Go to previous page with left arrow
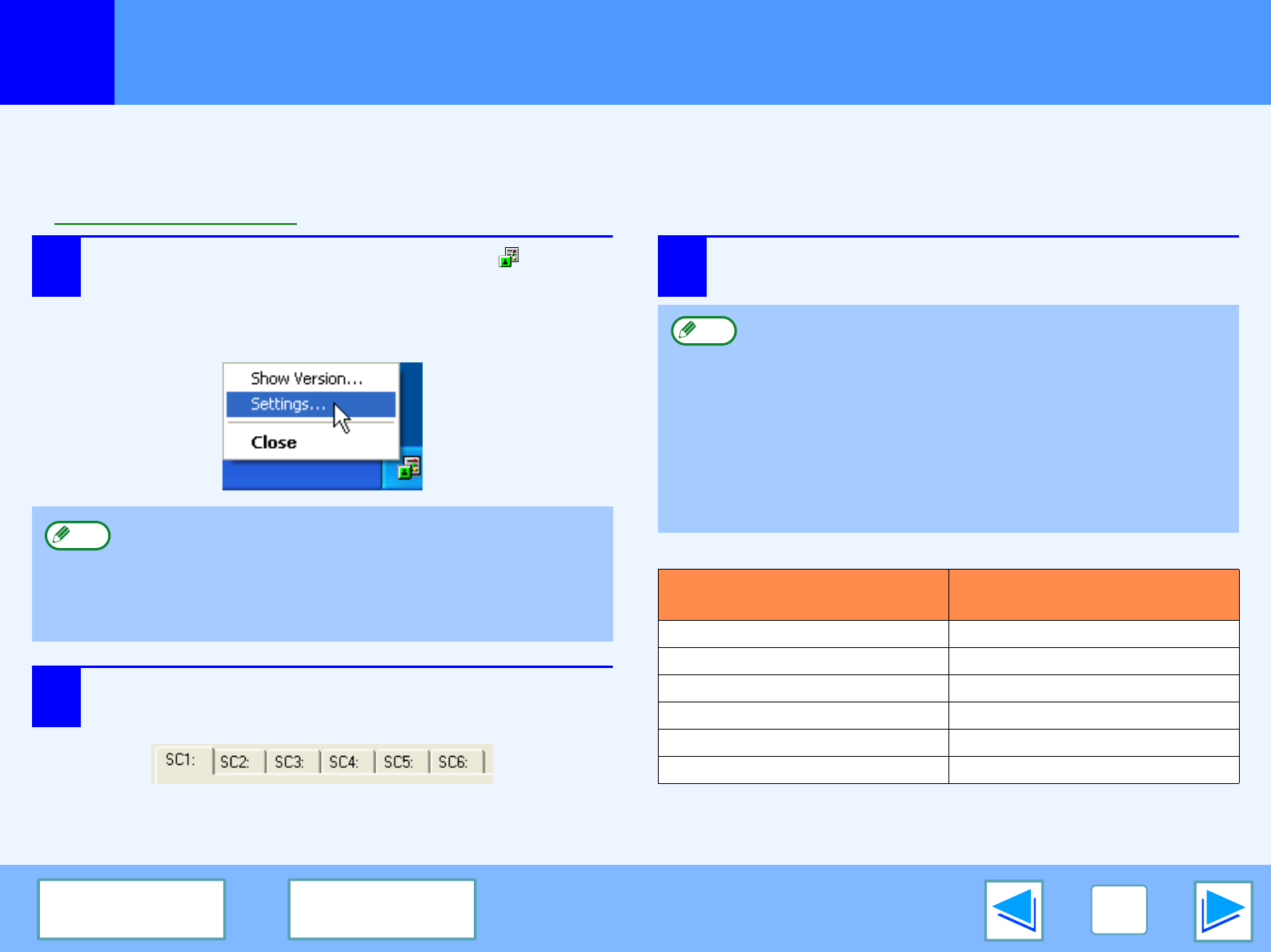1271x952 pixels. coord(1013,910)
